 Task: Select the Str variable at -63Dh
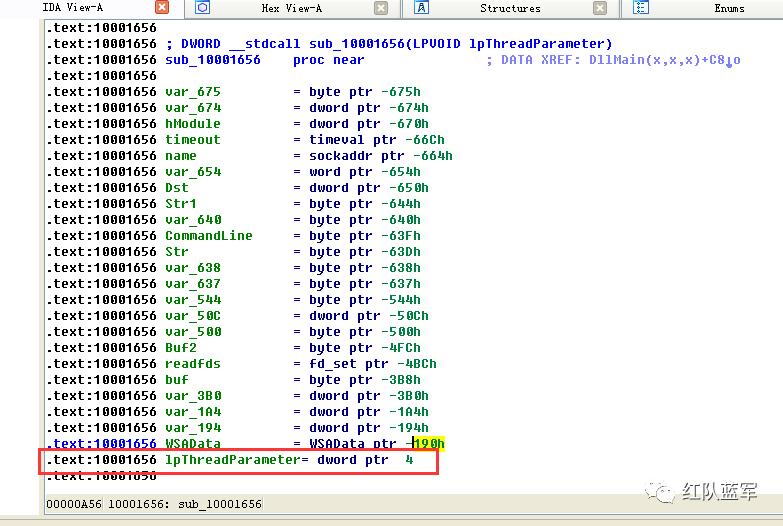point(177,252)
